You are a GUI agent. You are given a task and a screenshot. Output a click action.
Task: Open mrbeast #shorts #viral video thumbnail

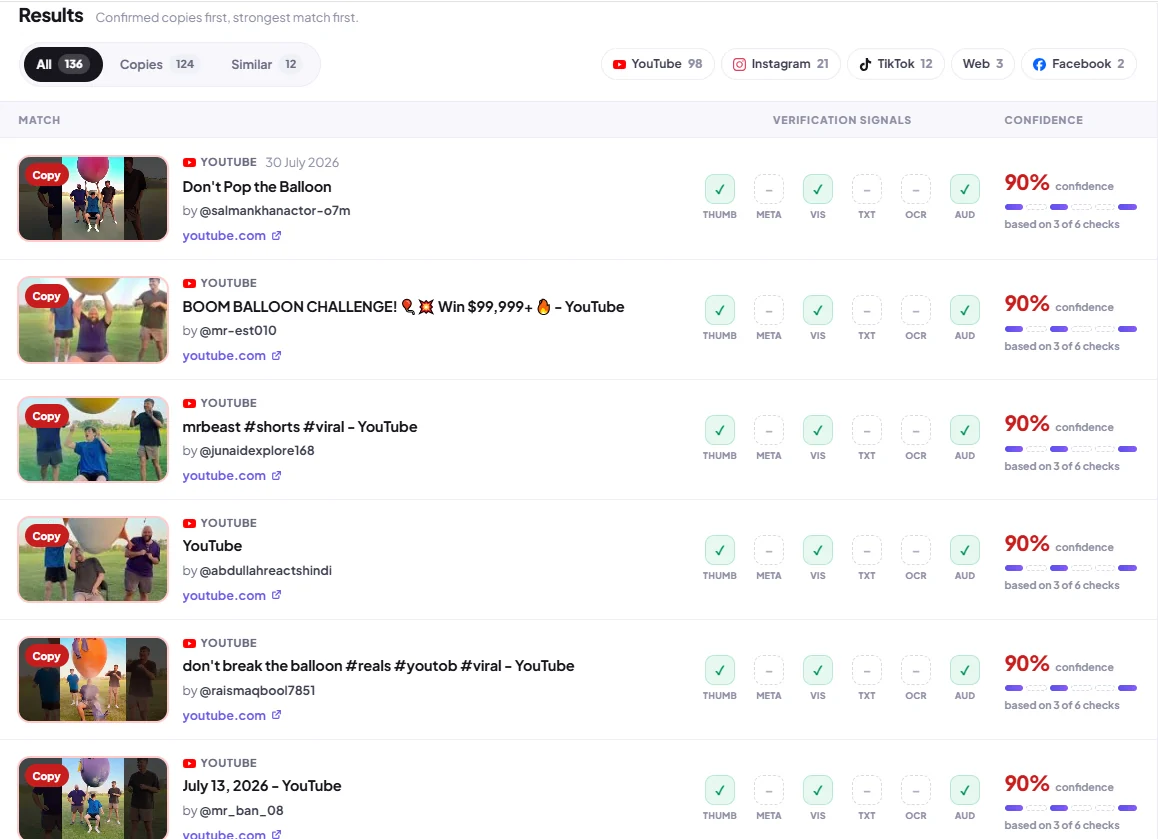[93, 439]
